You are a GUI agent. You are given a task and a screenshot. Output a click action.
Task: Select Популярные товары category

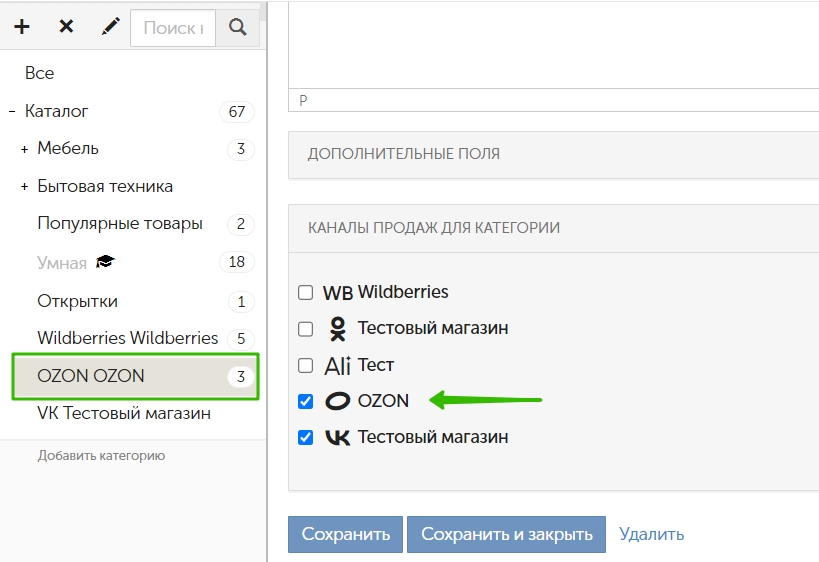pyautogui.click(x=120, y=224)
